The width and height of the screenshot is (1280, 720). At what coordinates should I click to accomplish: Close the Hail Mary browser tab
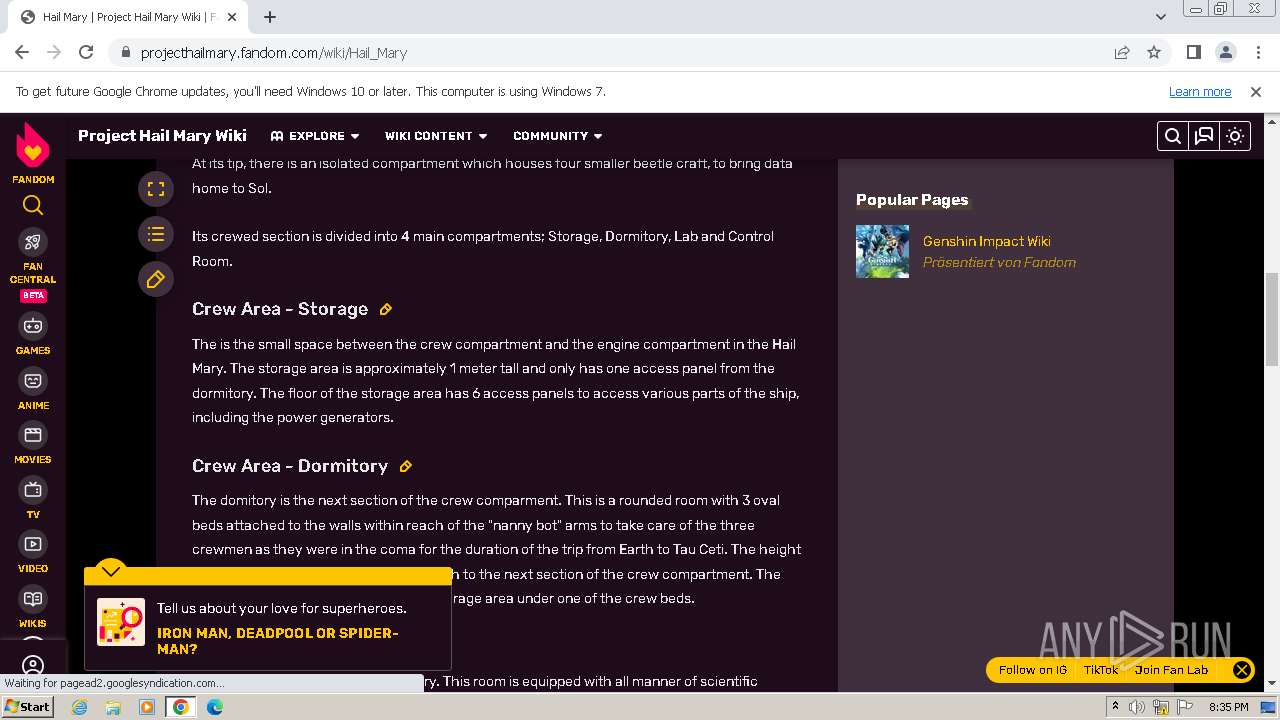coord(233,17)
